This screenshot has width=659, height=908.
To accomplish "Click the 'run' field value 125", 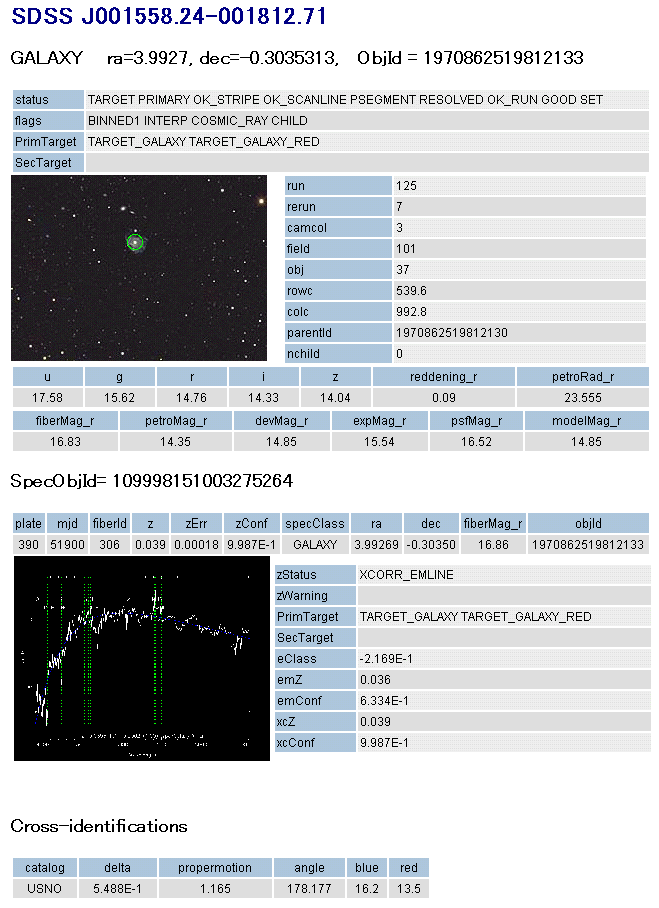I will point(406,186).
